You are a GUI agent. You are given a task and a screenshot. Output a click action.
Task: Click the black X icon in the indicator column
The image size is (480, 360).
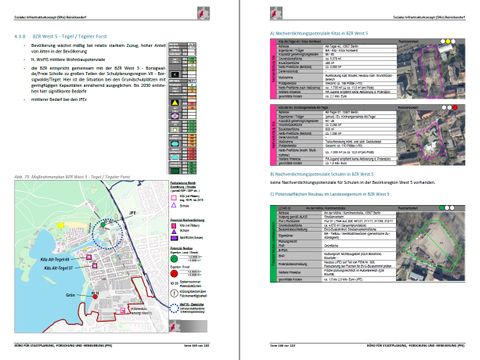point(175,75)
